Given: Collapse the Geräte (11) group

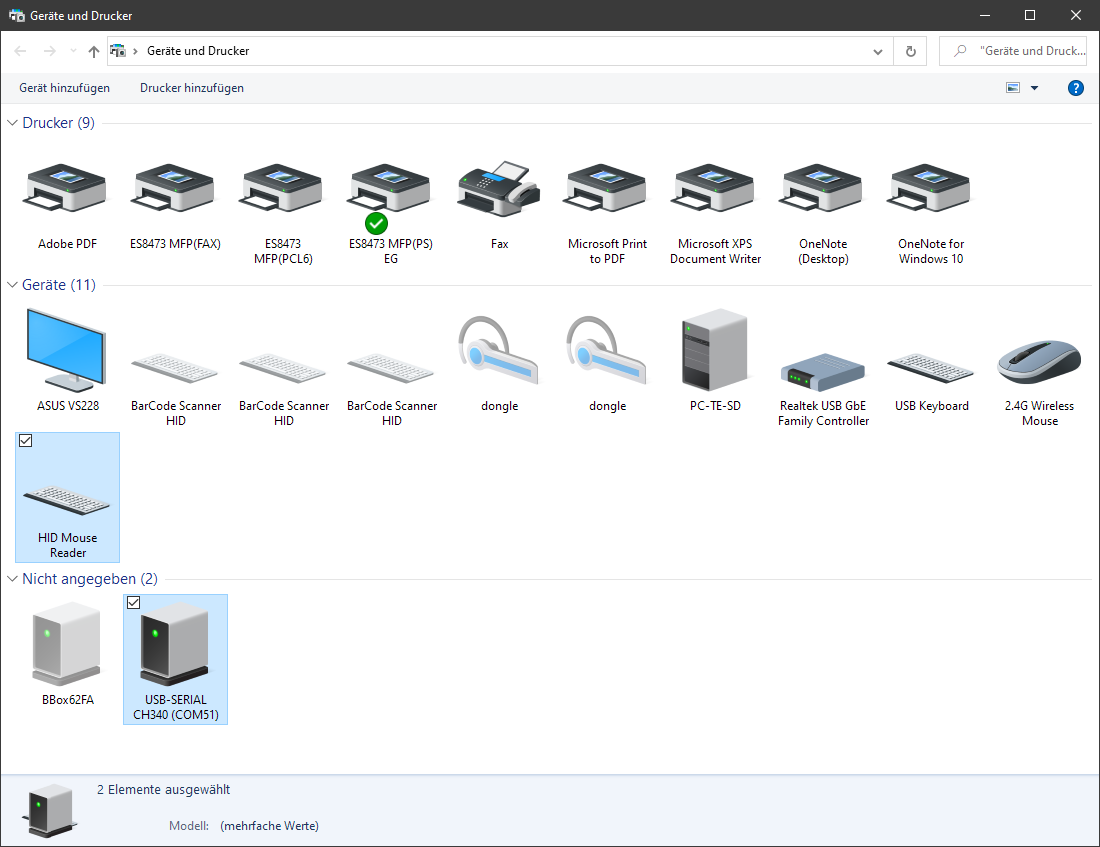Looking at the screenshot, I should click(13, 285).
